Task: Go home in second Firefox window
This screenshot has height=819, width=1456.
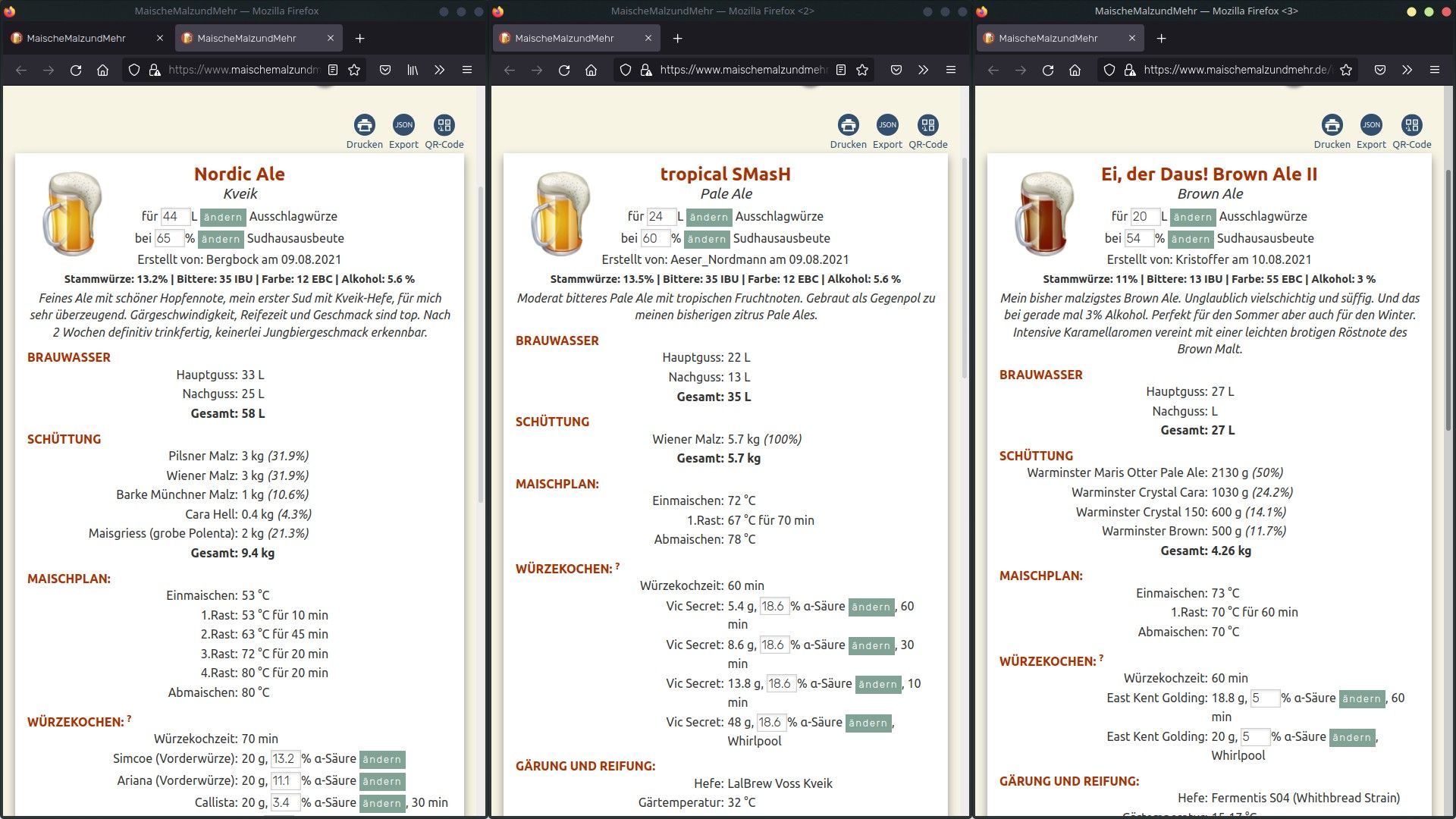Action: [591, 70]
